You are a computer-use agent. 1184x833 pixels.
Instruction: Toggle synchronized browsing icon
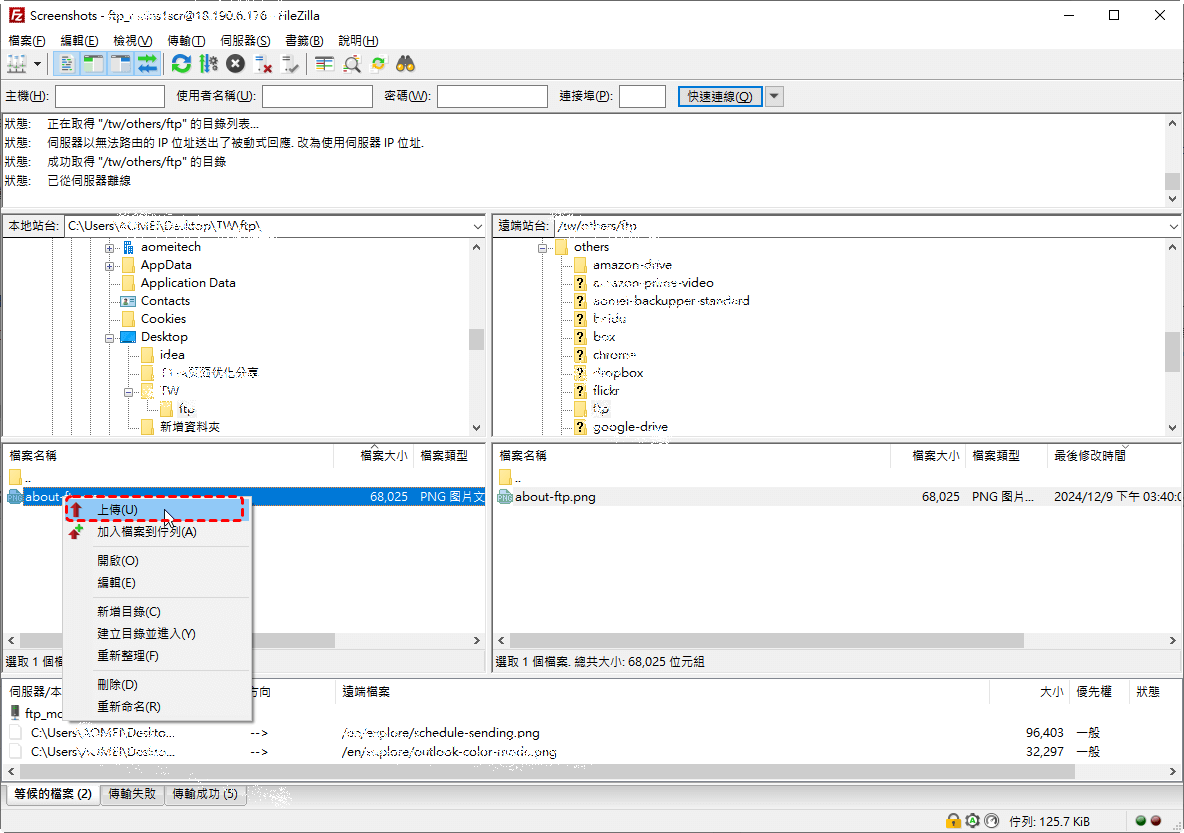point(378,64)
